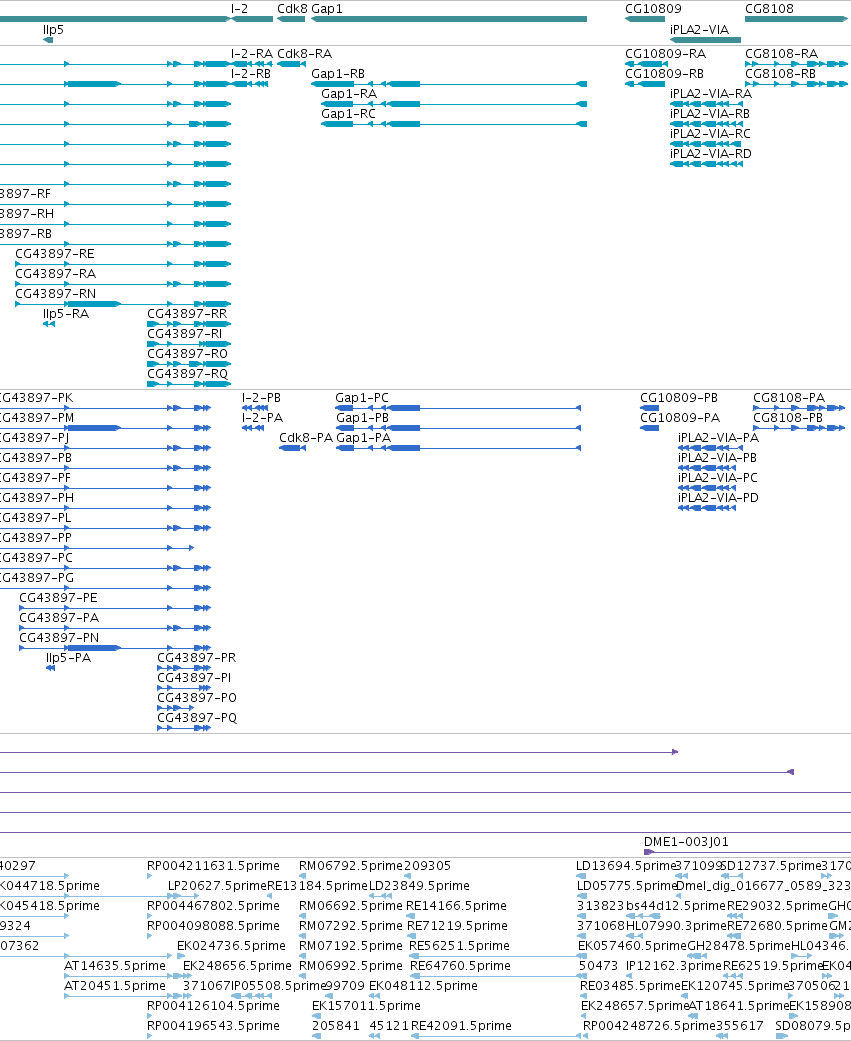Select transcript I-2-RB label
This screenshot has width=851, height=1041.
point(251,74)
